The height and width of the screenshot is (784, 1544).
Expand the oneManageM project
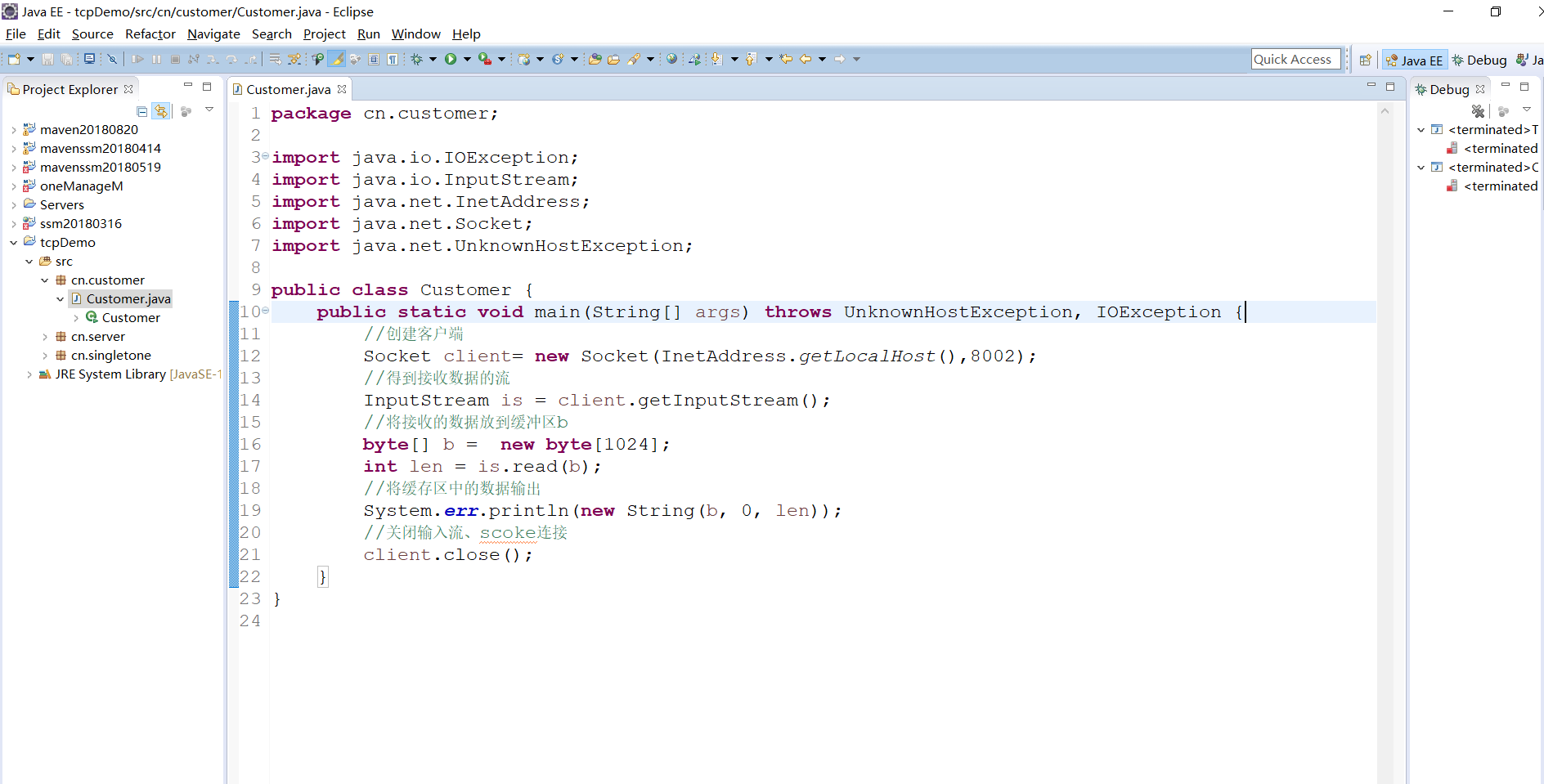(14, 186)
